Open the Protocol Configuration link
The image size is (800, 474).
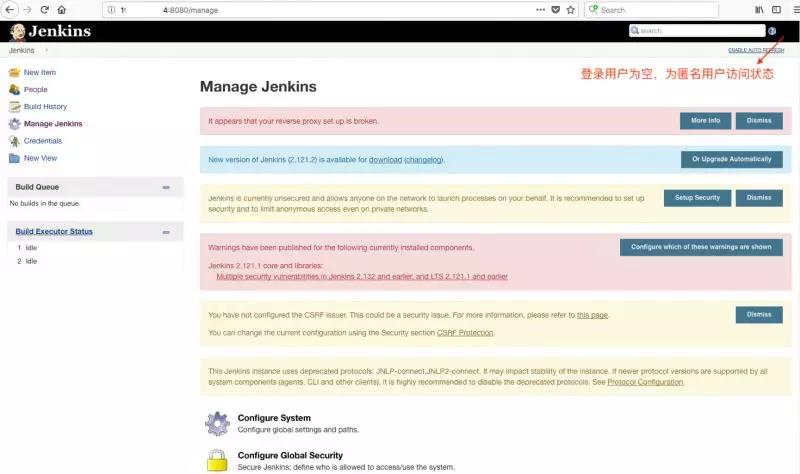[645, 382]
